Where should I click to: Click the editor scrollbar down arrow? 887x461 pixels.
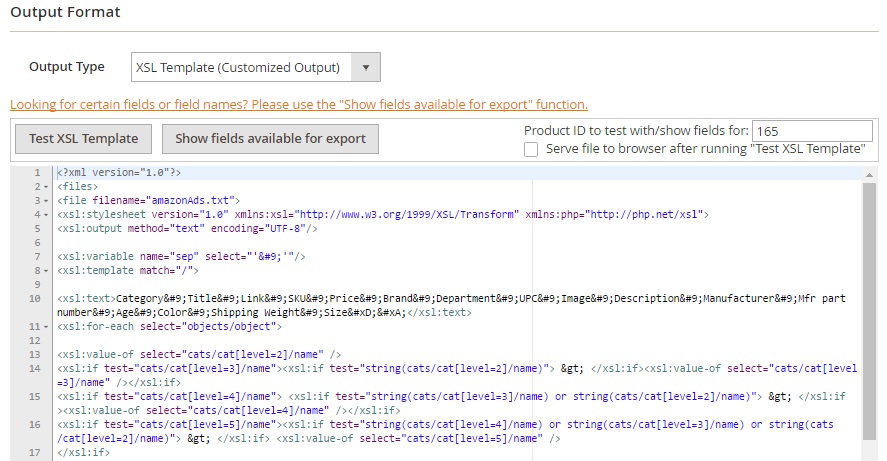(869, 453)
